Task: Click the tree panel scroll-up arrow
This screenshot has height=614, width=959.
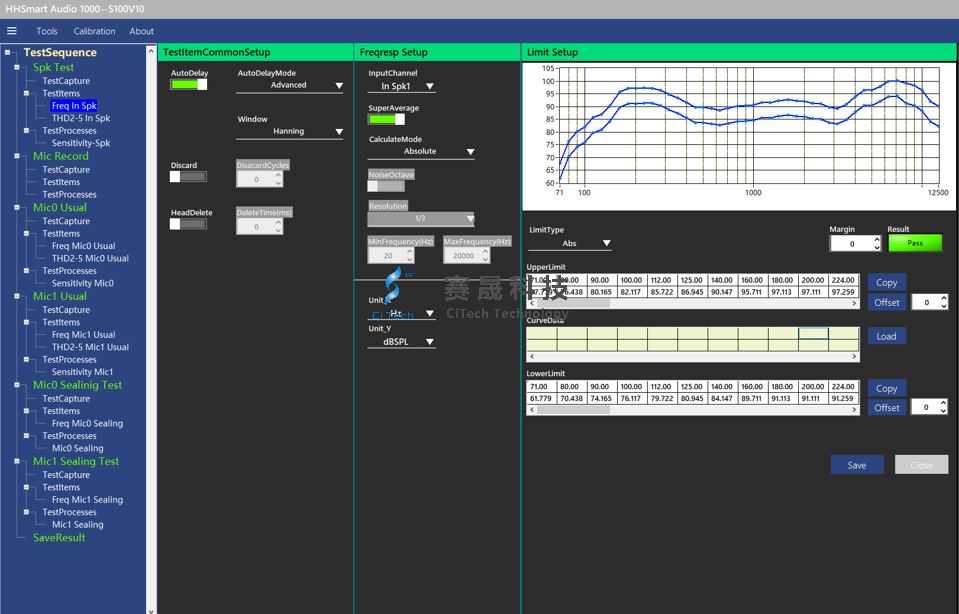Action: pos(151,53)
